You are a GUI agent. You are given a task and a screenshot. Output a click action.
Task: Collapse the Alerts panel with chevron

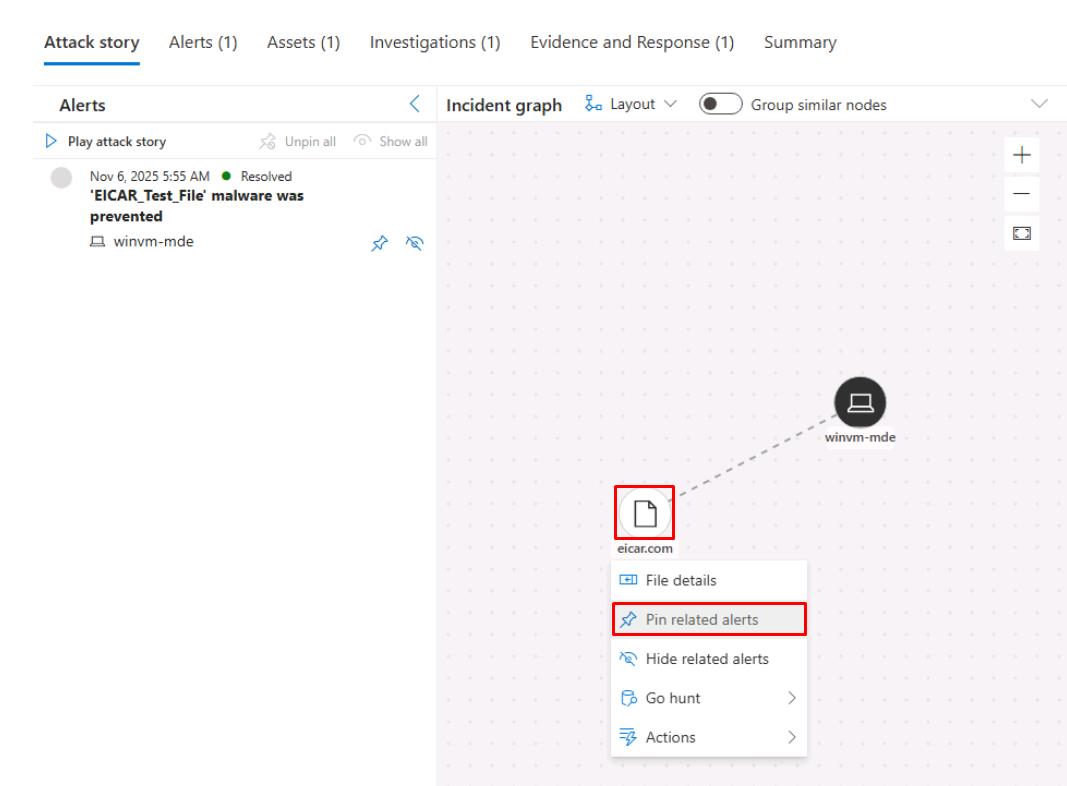416,105
